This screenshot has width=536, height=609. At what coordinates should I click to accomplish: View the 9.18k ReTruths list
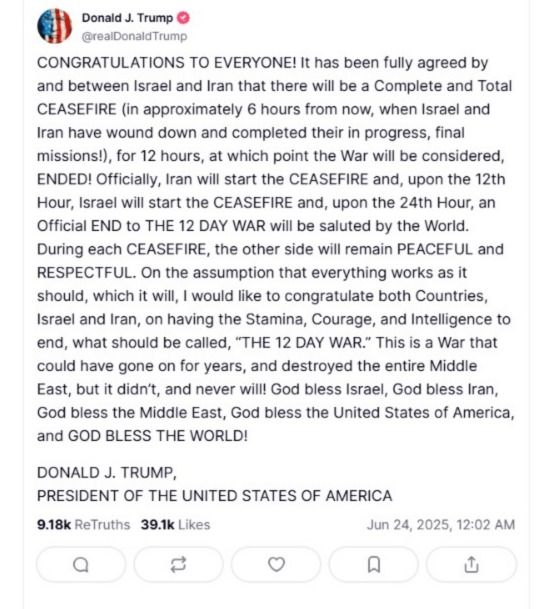click(84, 525)
